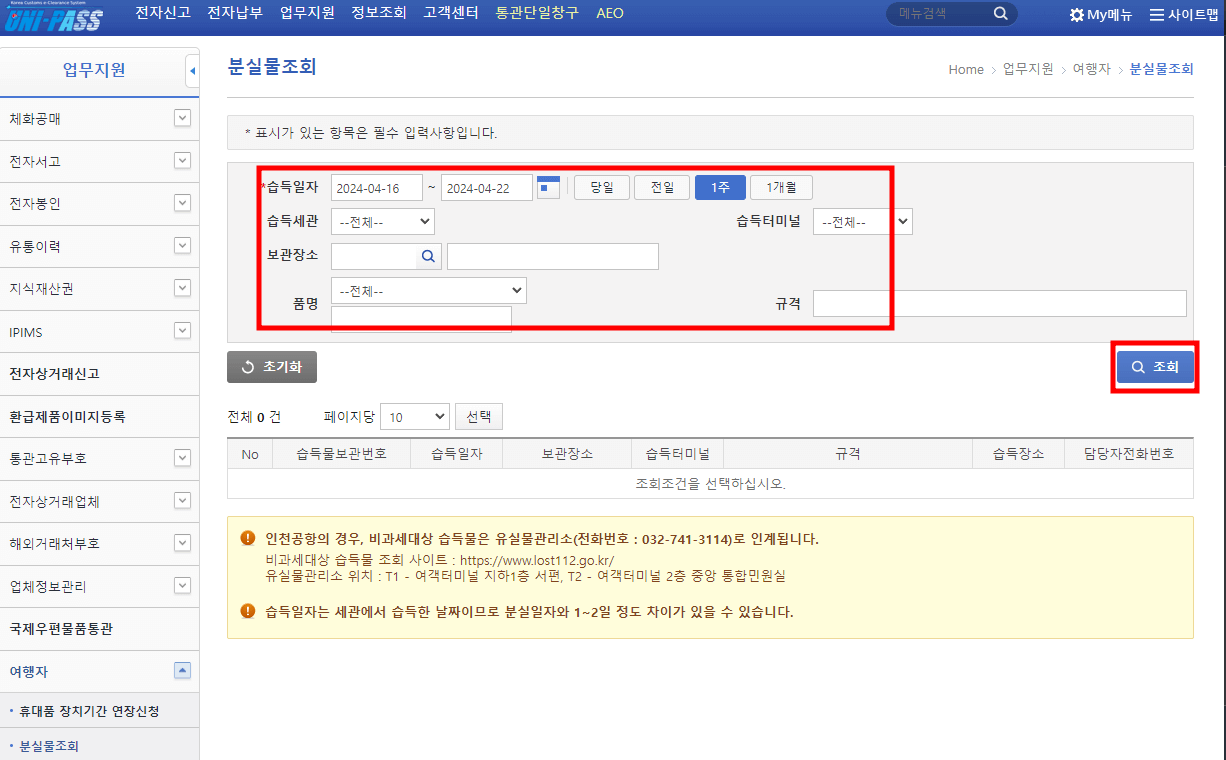Select the 전일 date range option

(661, 187)
